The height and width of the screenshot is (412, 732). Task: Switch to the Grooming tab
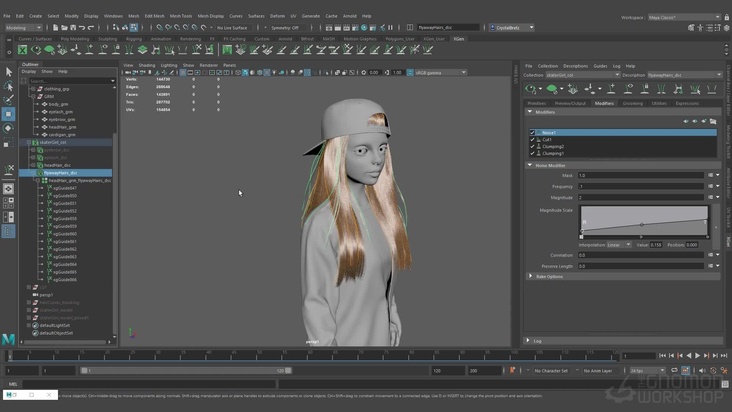(632, 103)
